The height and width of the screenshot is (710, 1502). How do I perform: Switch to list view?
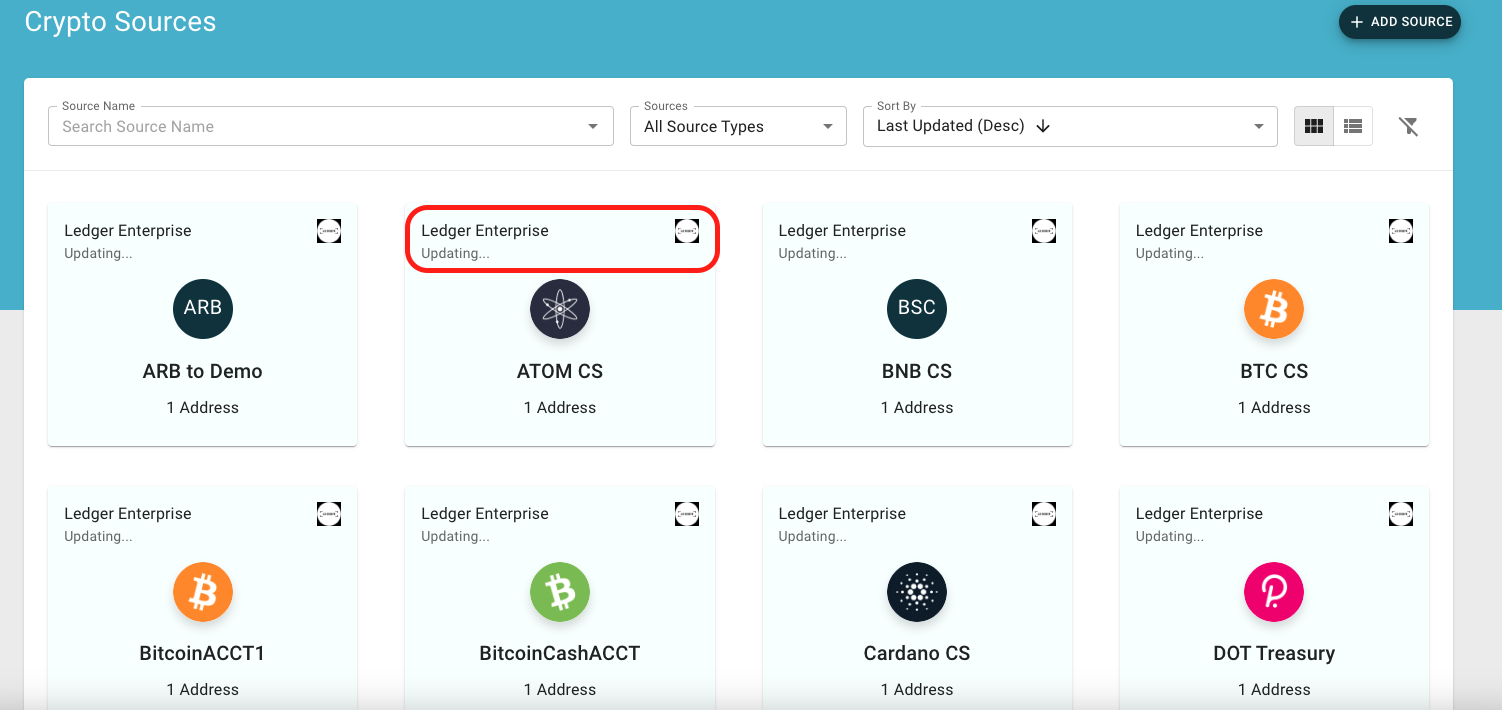1353,126
